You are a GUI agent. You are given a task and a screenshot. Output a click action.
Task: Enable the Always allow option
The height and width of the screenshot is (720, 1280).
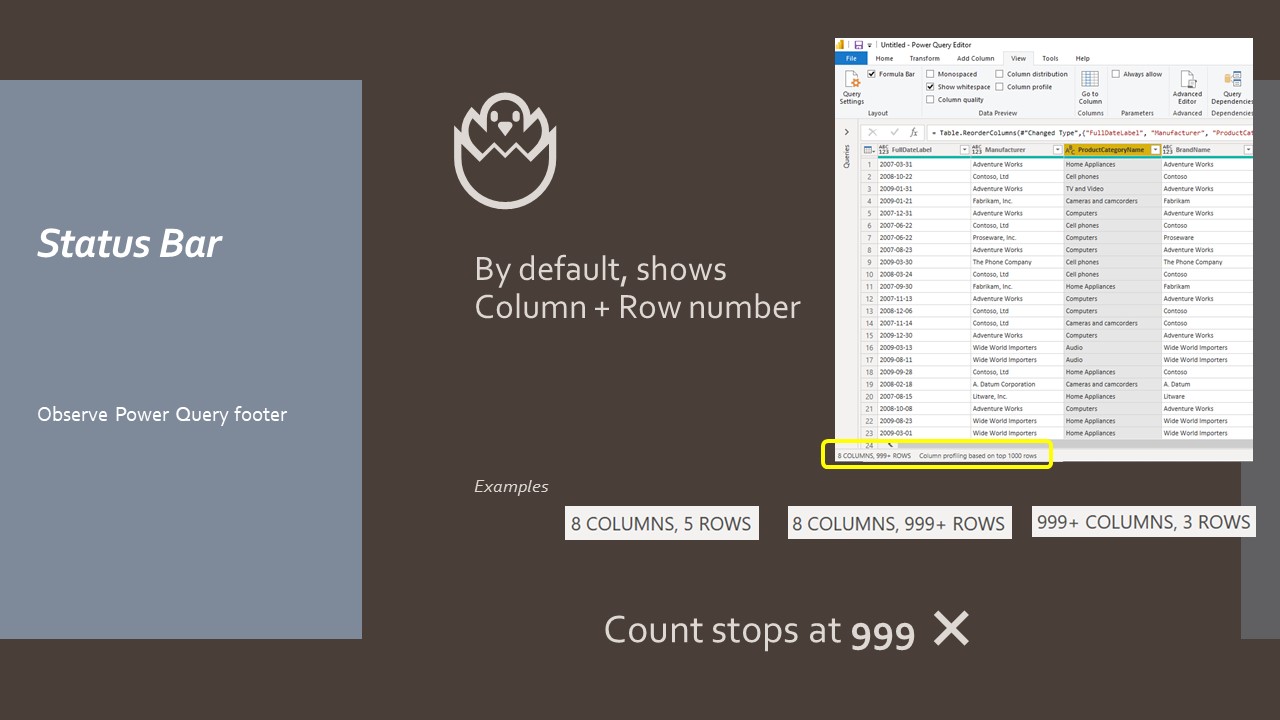pyautogui.click(x=1115, y=74)
